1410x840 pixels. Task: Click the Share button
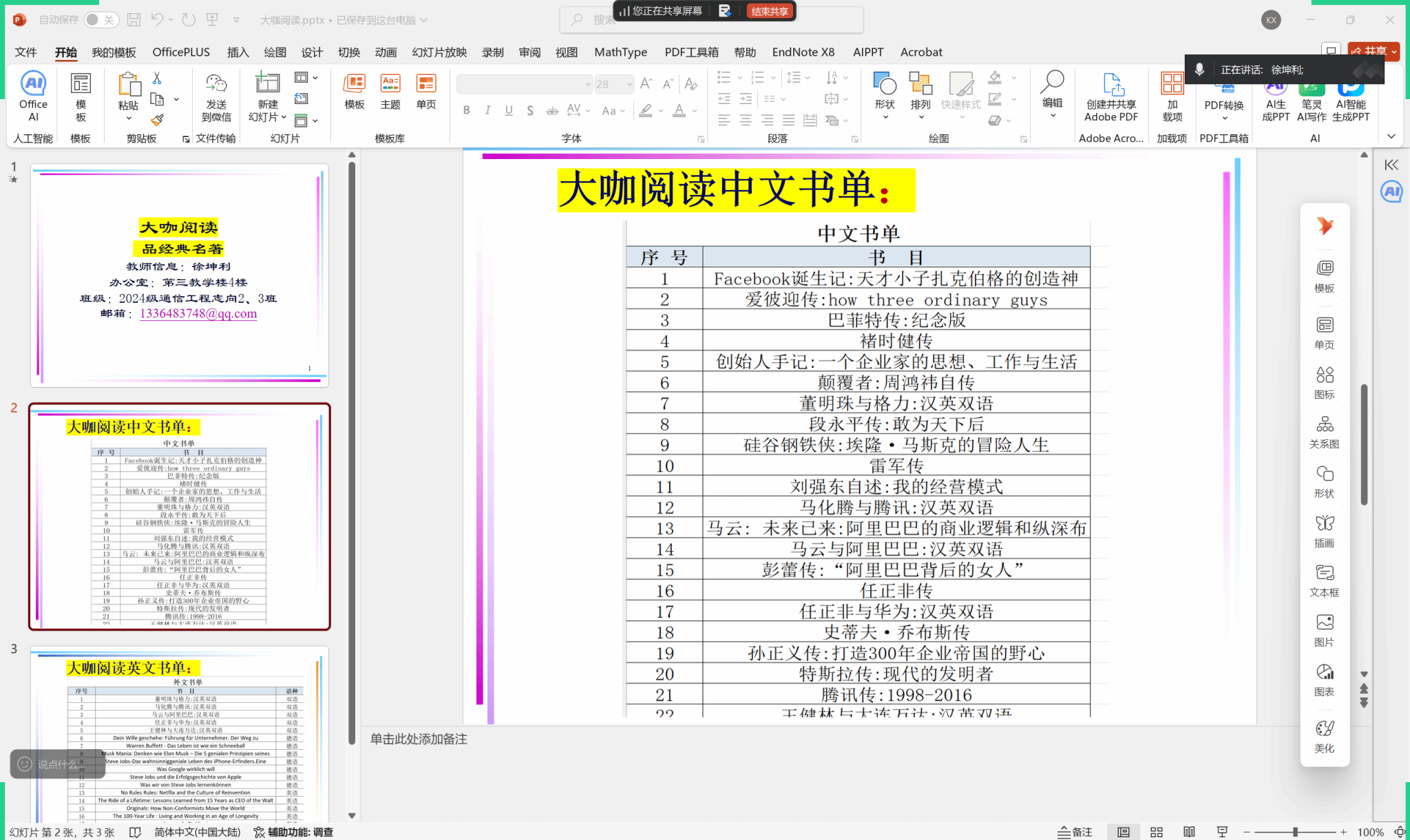pyautogui.click(x=1373, y=51)
